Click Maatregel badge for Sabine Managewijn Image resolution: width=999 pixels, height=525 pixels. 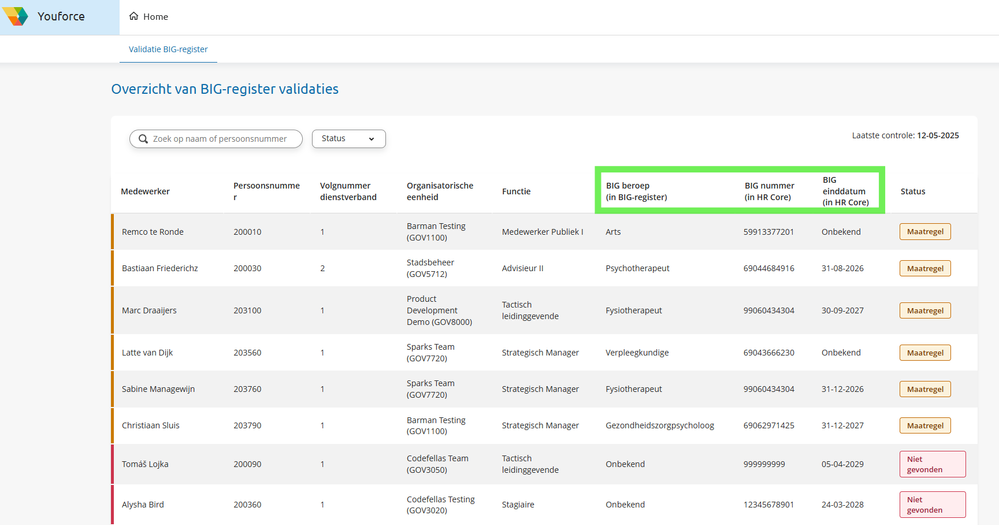(925, 389)
